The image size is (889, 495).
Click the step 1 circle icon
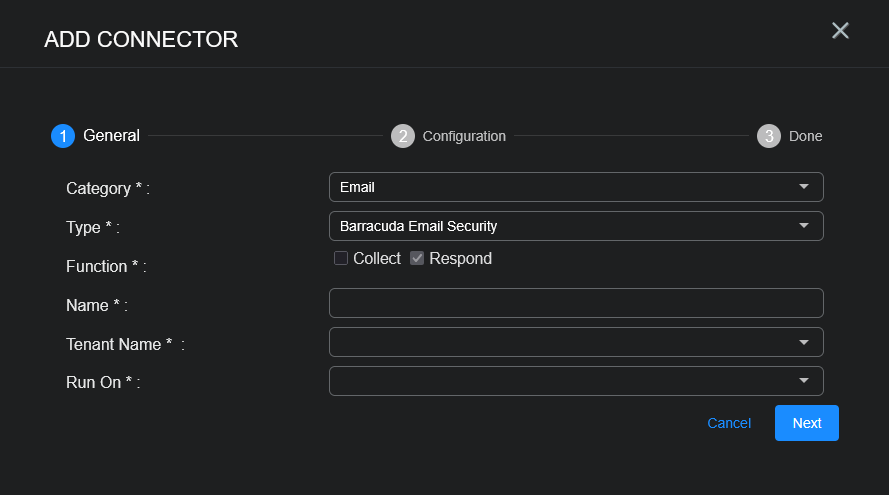tap(63, 136)
